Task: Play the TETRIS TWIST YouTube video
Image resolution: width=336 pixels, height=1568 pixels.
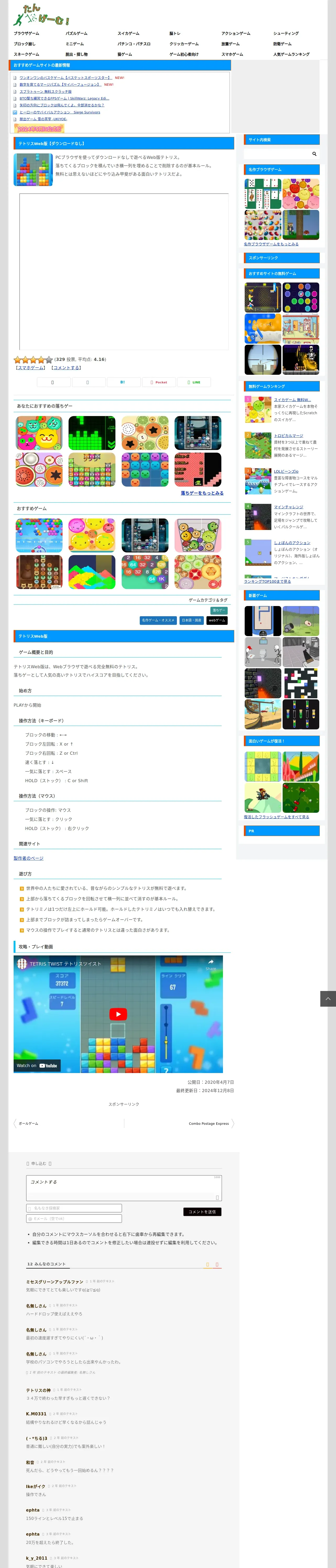Action: coord(118,1014)
